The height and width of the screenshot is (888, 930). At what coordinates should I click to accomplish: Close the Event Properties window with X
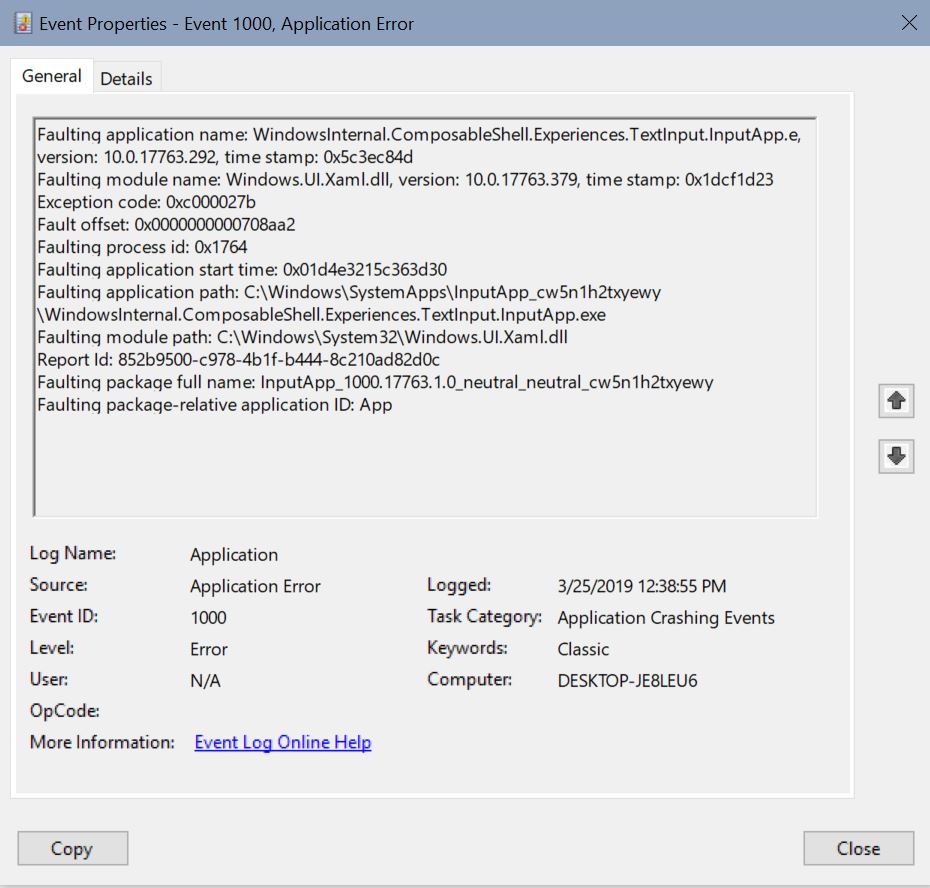(x=909, y=23)
